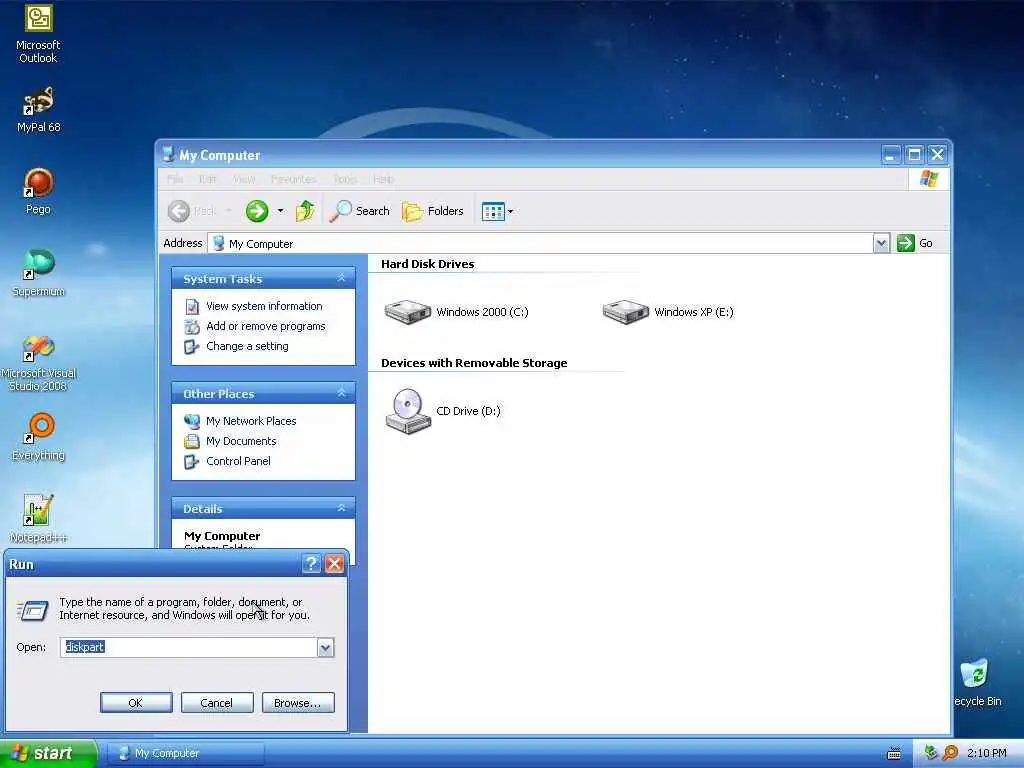Open the Microsoft Outlook desktop icon
The image size is (1024, 768).
pyautogui.click(x=38, y=33)
